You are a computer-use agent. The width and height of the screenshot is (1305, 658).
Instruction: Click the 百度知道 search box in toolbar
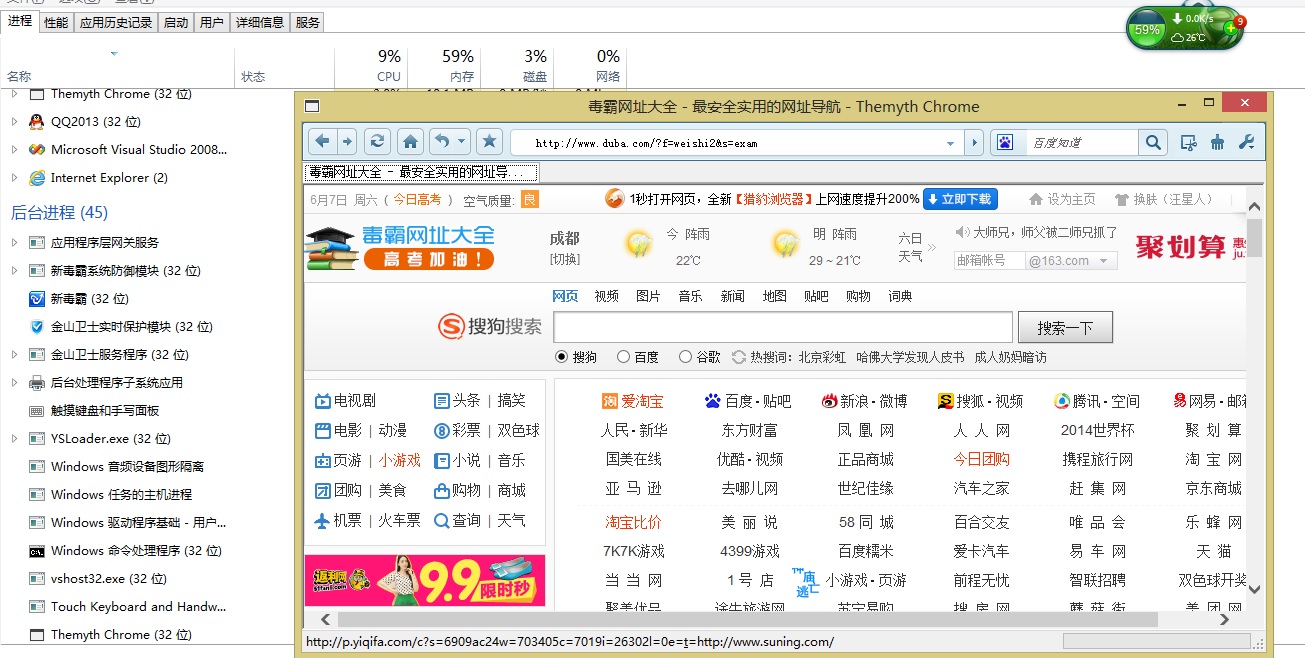(1082, 143)
